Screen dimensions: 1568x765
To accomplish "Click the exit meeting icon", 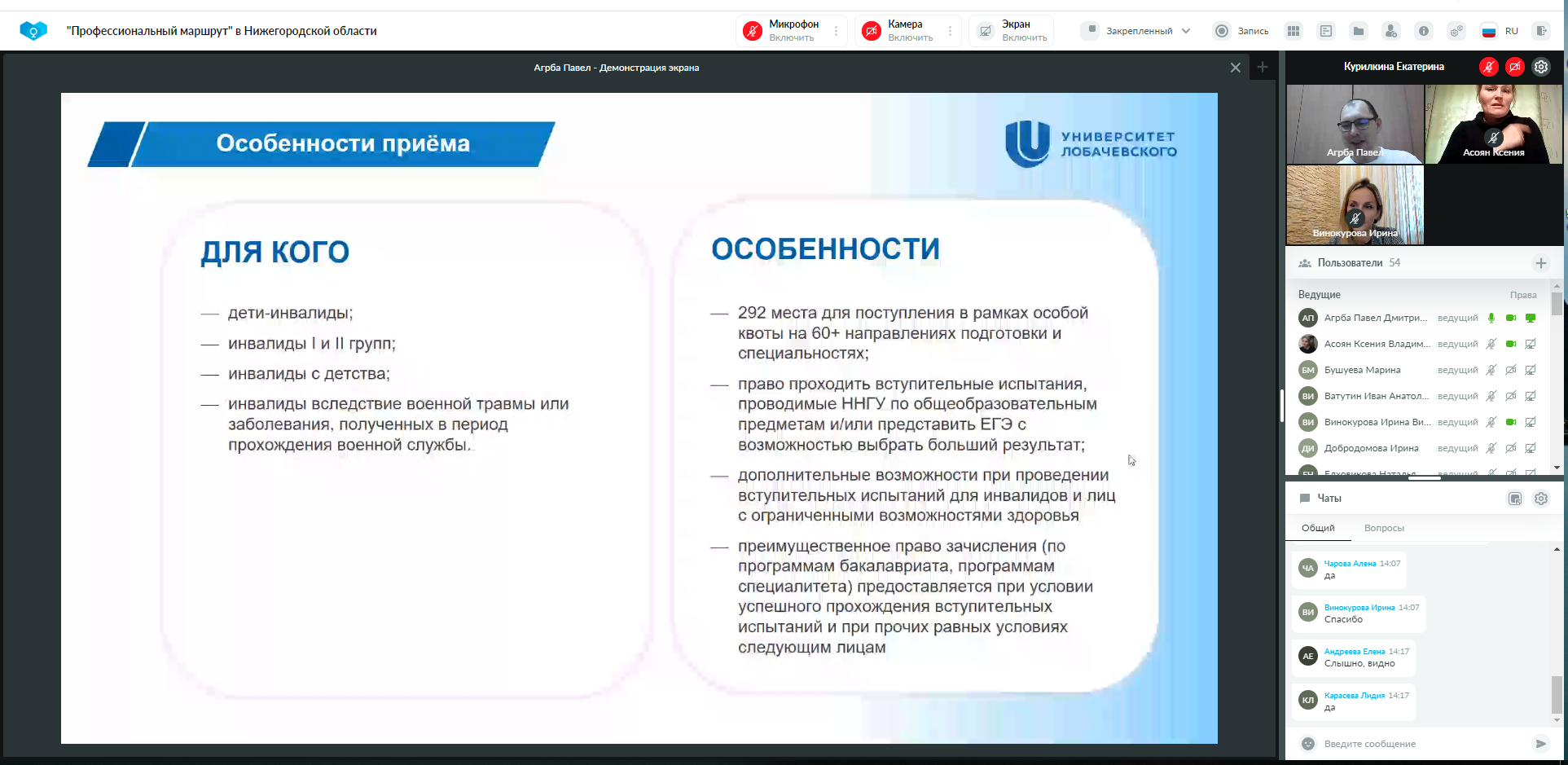I will click(1541, 31).
